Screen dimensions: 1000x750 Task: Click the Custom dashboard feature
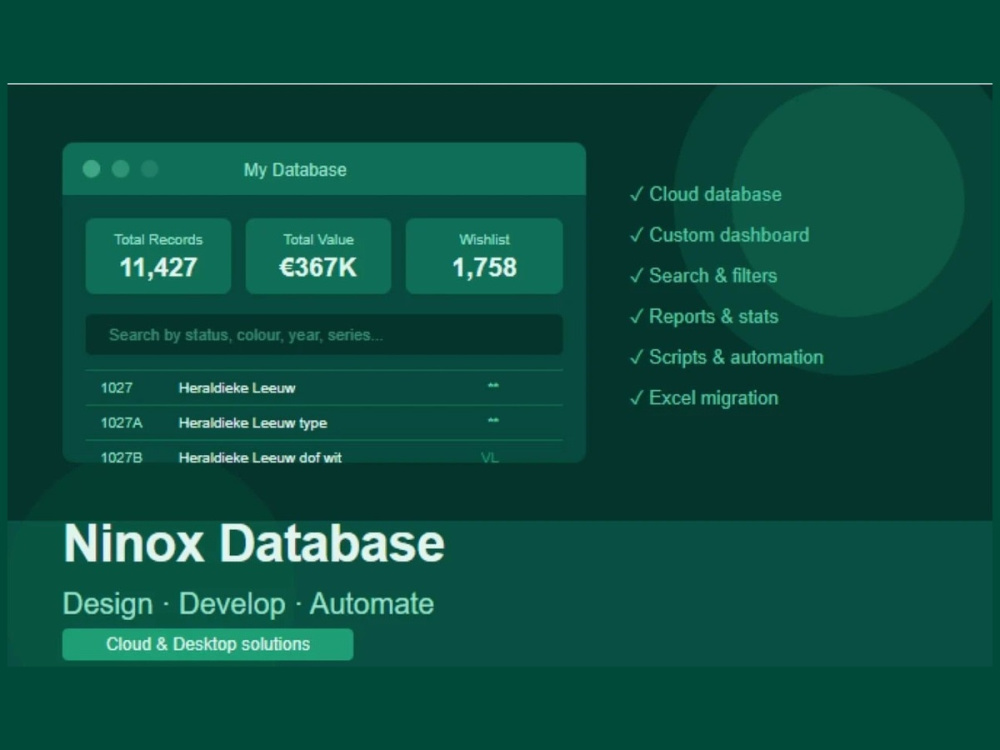719,235
